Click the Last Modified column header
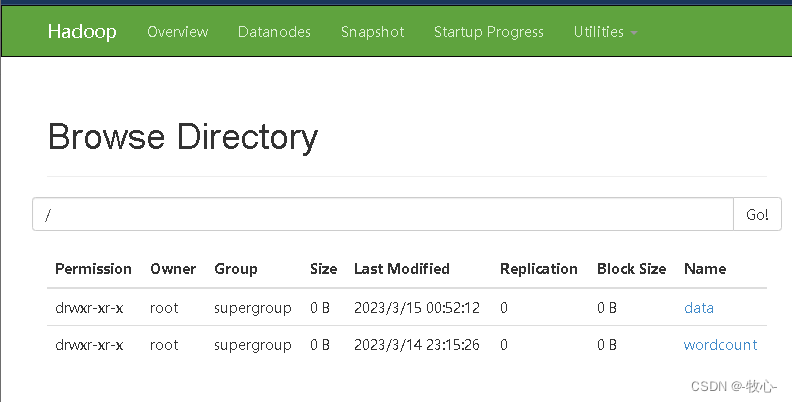Screen dimensions: 792x402 (402, 269)
